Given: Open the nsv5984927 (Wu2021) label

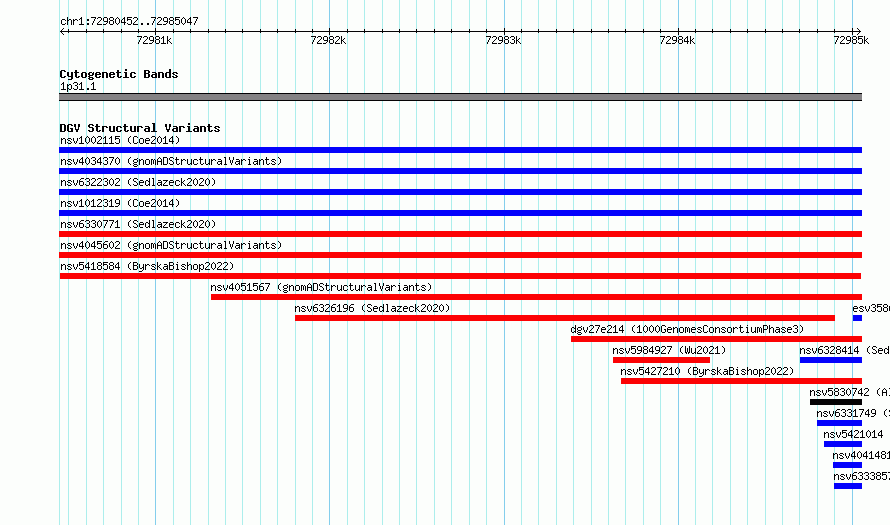Looking at the screenshot, I should point(669,350).
